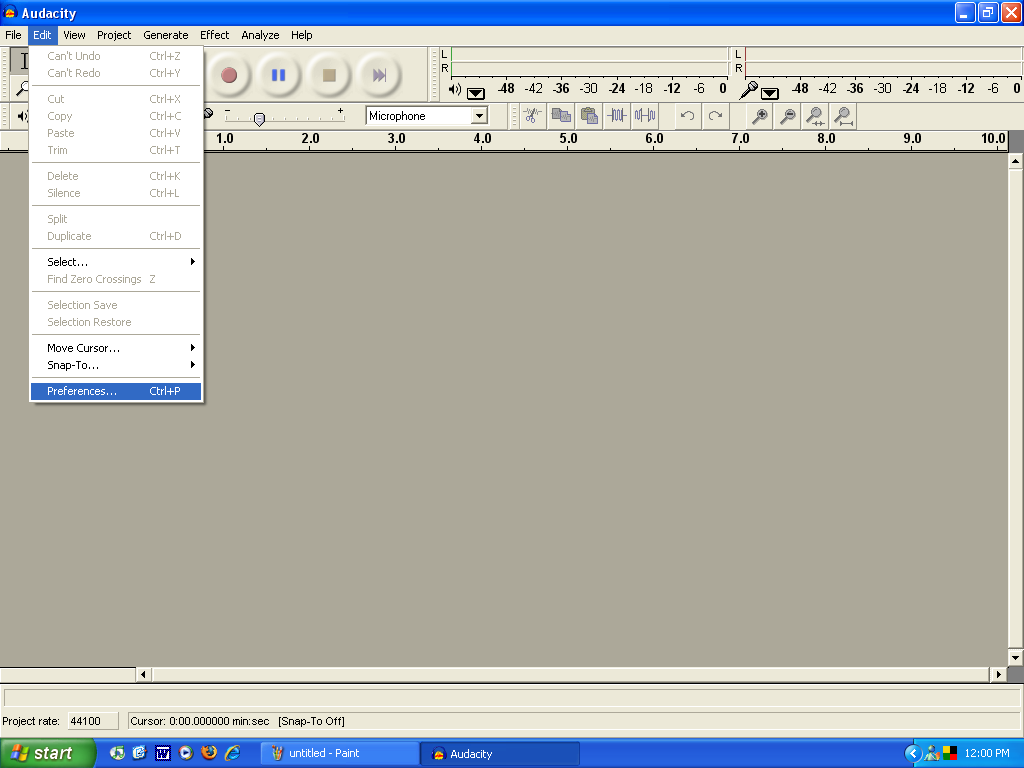Launch Firefox from the quick launch bar
Screen dimensions: 1024x768
(x=209, y=753)
